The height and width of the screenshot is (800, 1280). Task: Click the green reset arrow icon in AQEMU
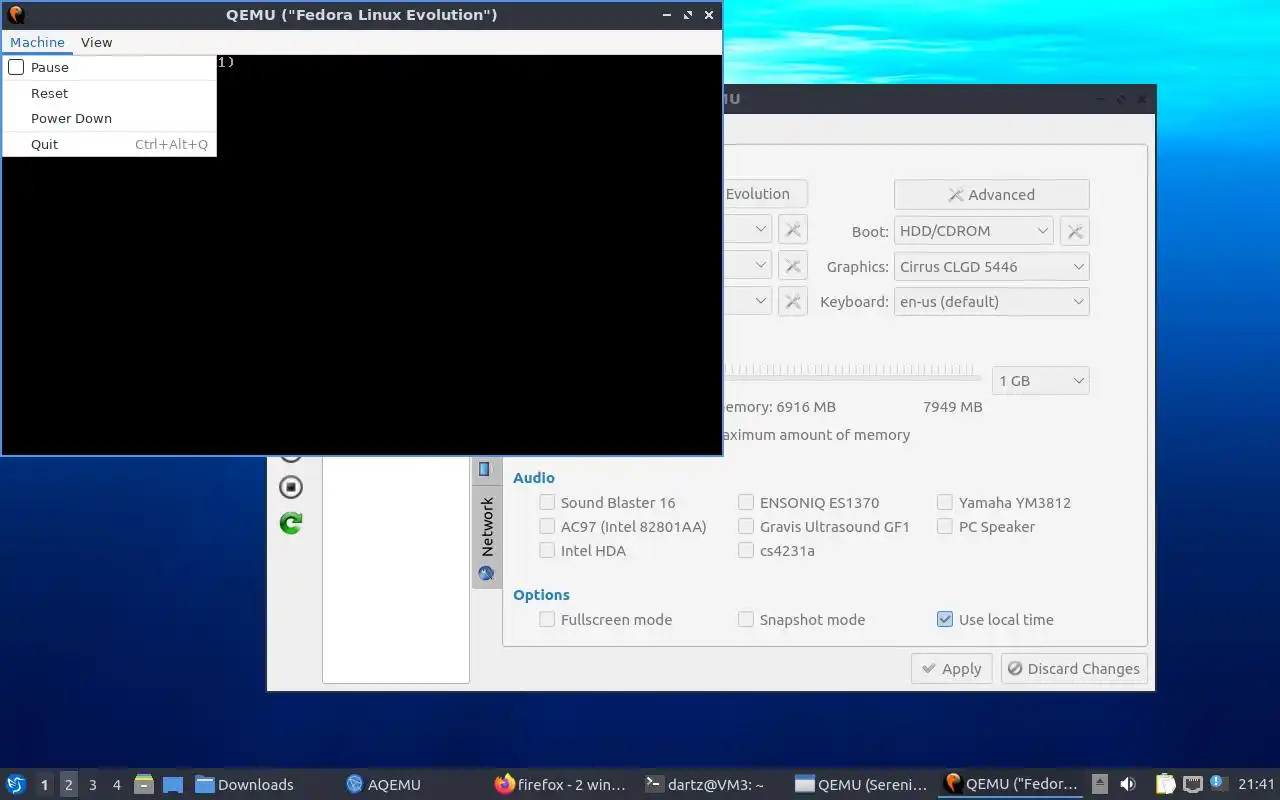tap(291, 523)
